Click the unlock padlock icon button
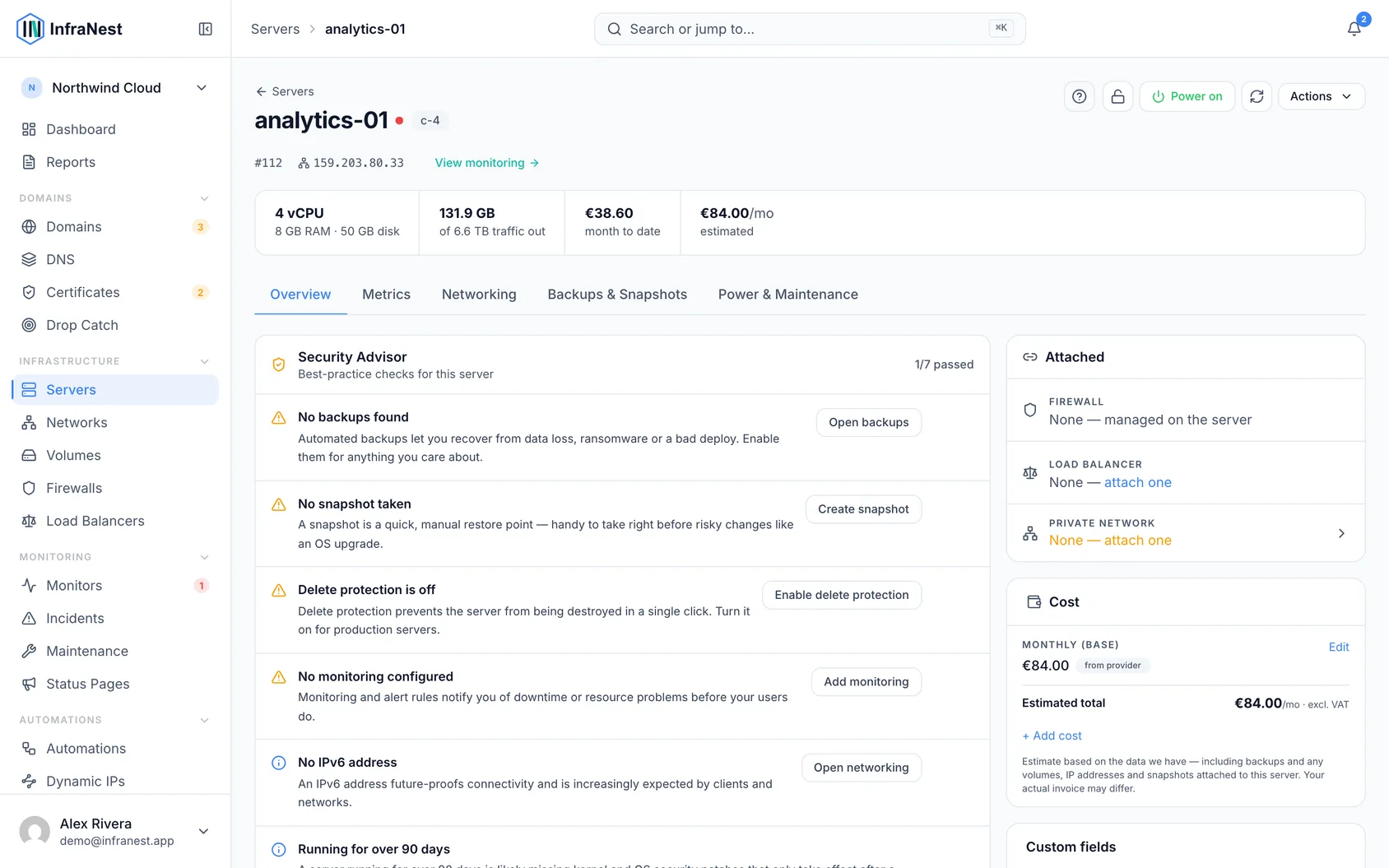Viewport: 1389px width, 868px height. click(x=1117, y=96)
